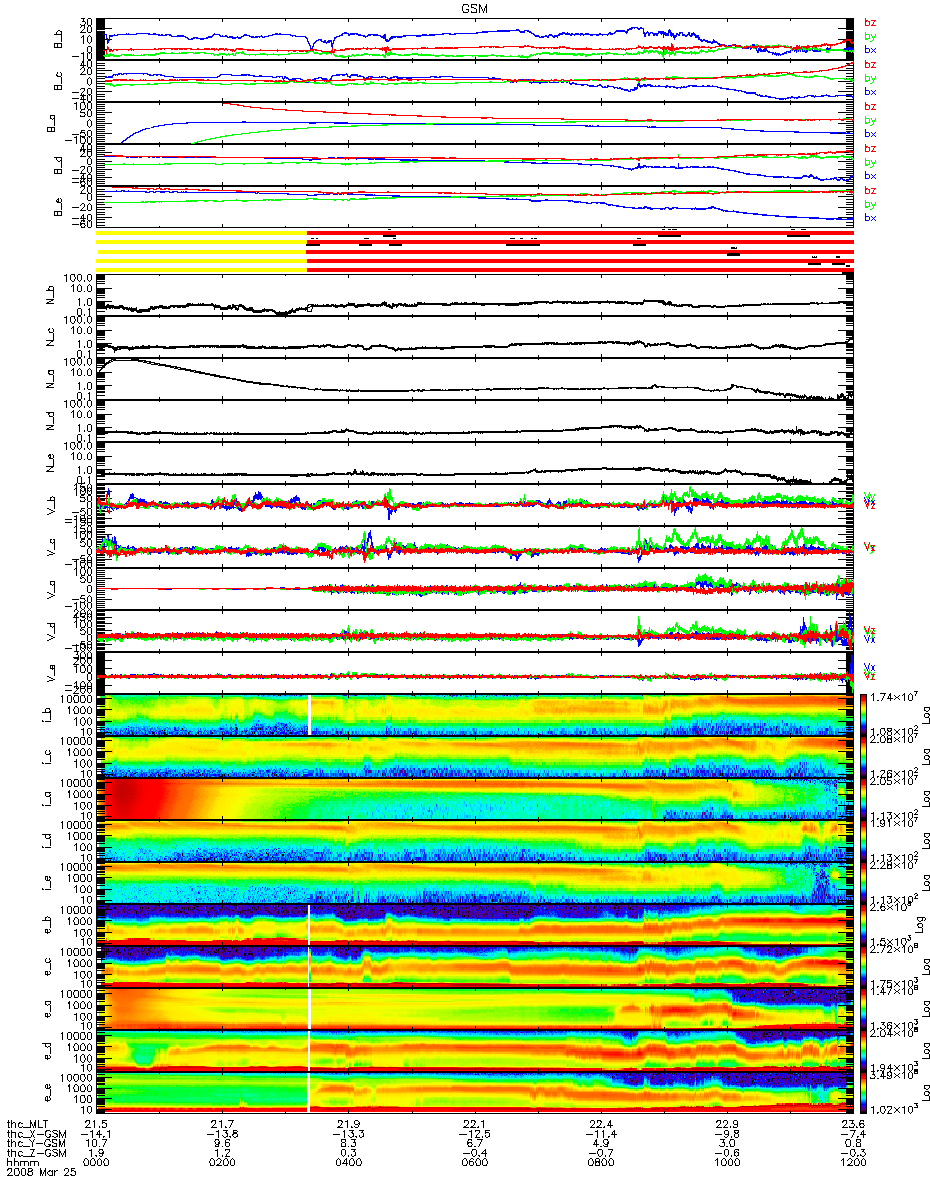Click the red B_a spectrogram flux peak
This screenshot has height=1200, width=930.
(x=130, y=798)
